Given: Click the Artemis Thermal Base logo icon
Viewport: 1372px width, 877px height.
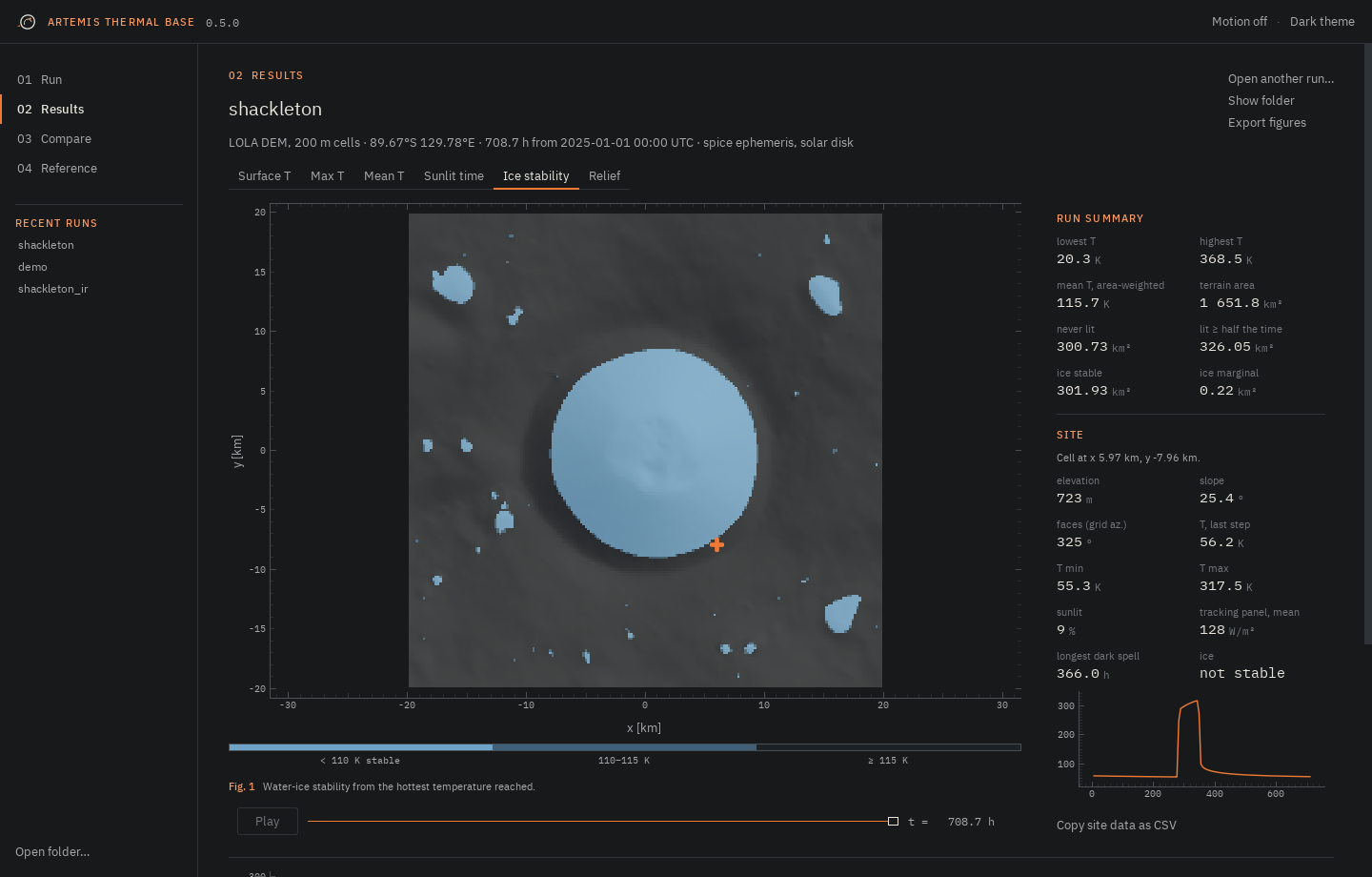Looking at the screenshot, I should tap(28, 22).
